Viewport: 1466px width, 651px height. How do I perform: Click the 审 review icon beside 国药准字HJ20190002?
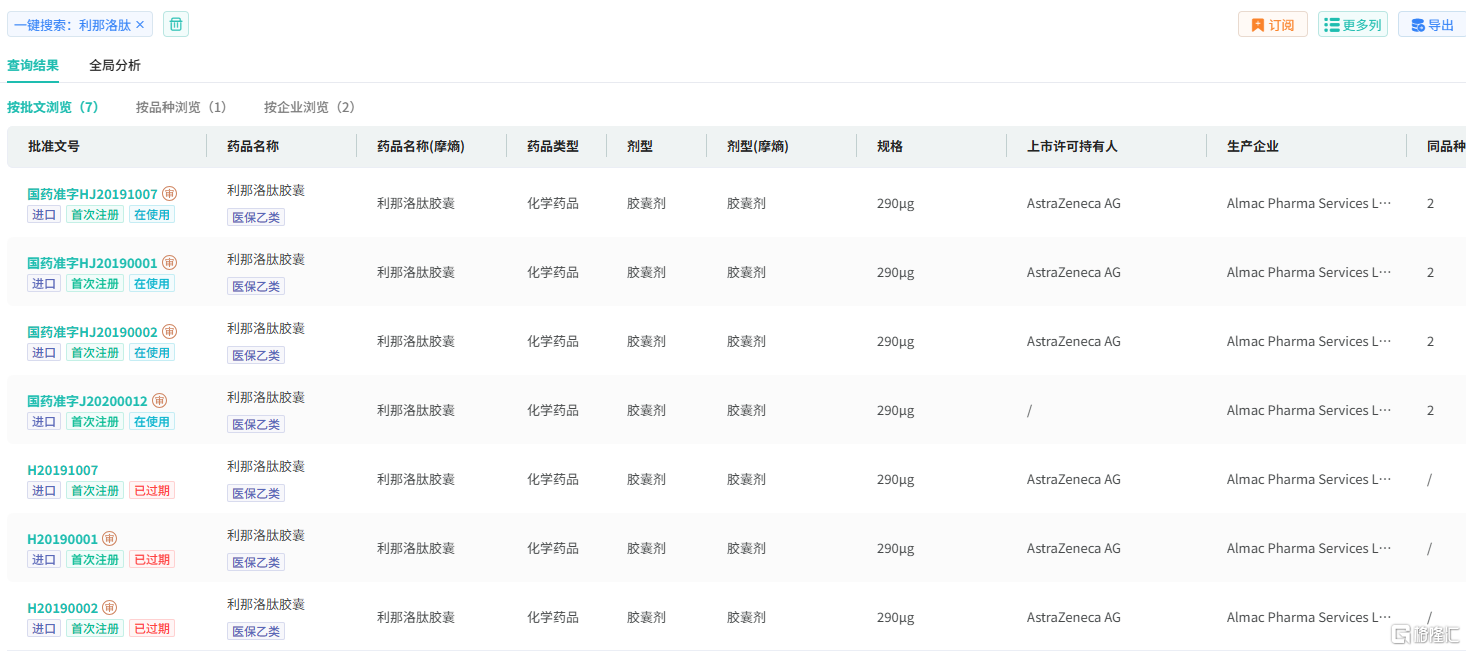[x=170, y=332]
